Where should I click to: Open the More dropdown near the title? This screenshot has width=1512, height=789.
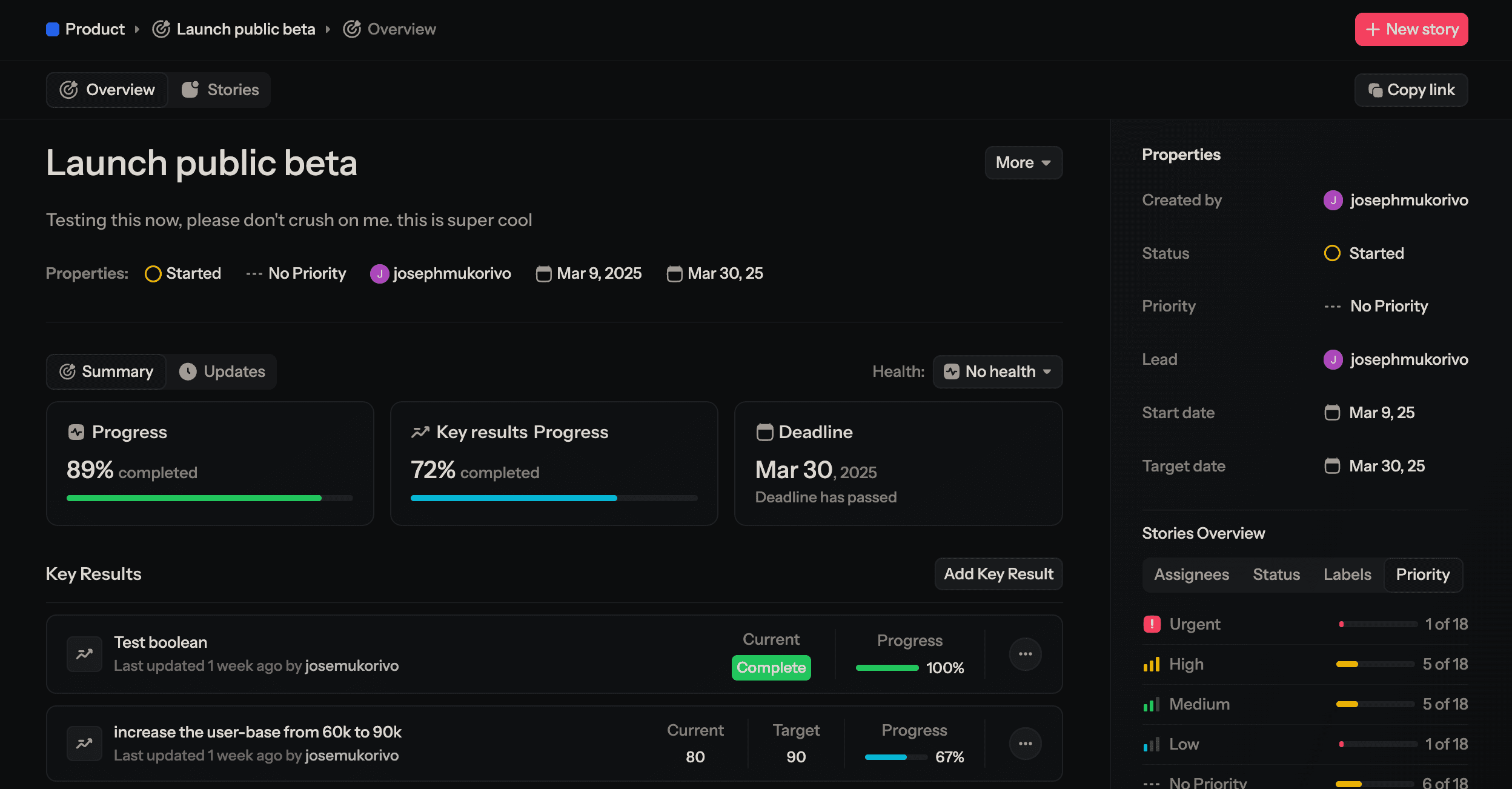pyautogui.click(x=1023, y=162)
